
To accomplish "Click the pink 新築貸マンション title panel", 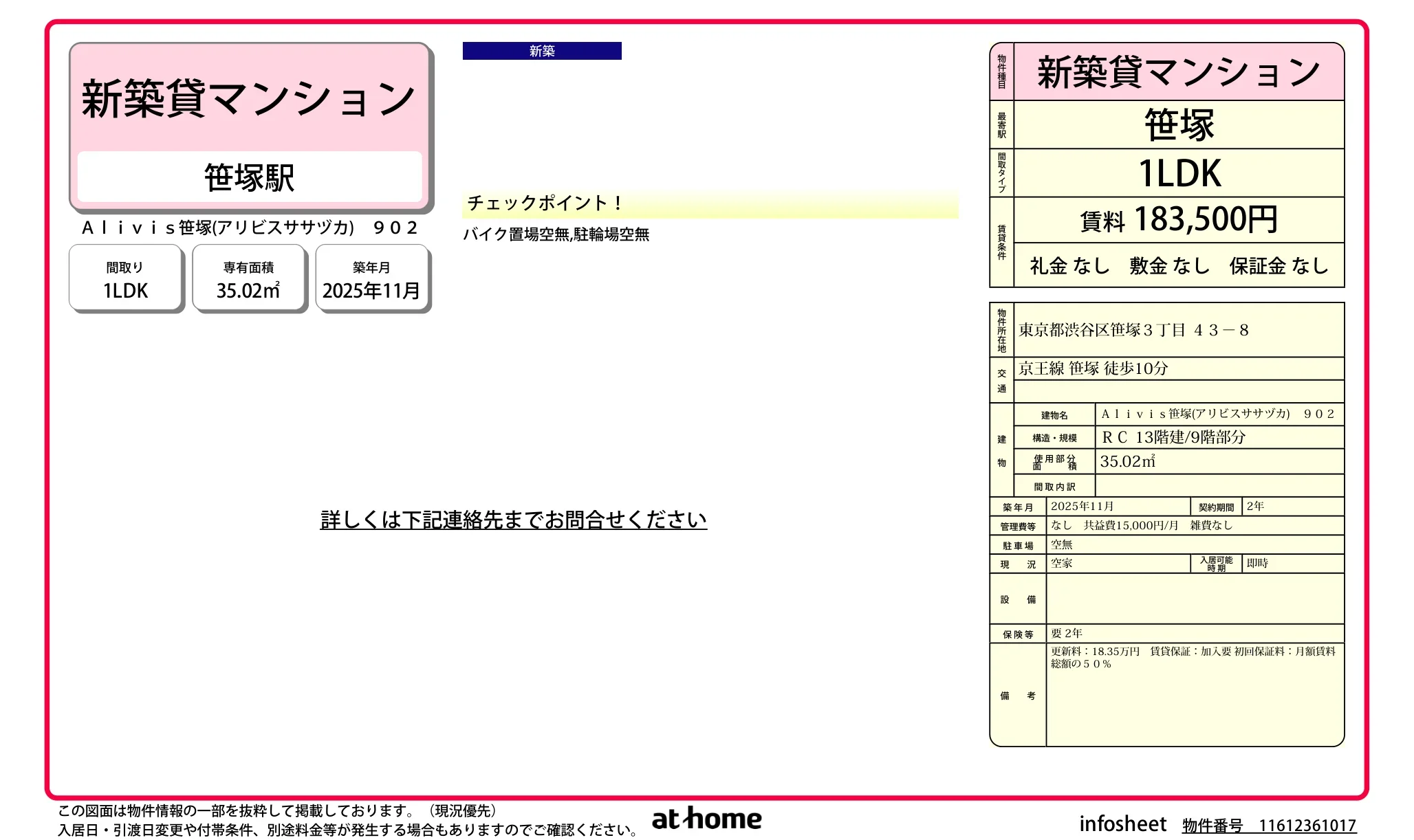I will [x=249, y=98].
